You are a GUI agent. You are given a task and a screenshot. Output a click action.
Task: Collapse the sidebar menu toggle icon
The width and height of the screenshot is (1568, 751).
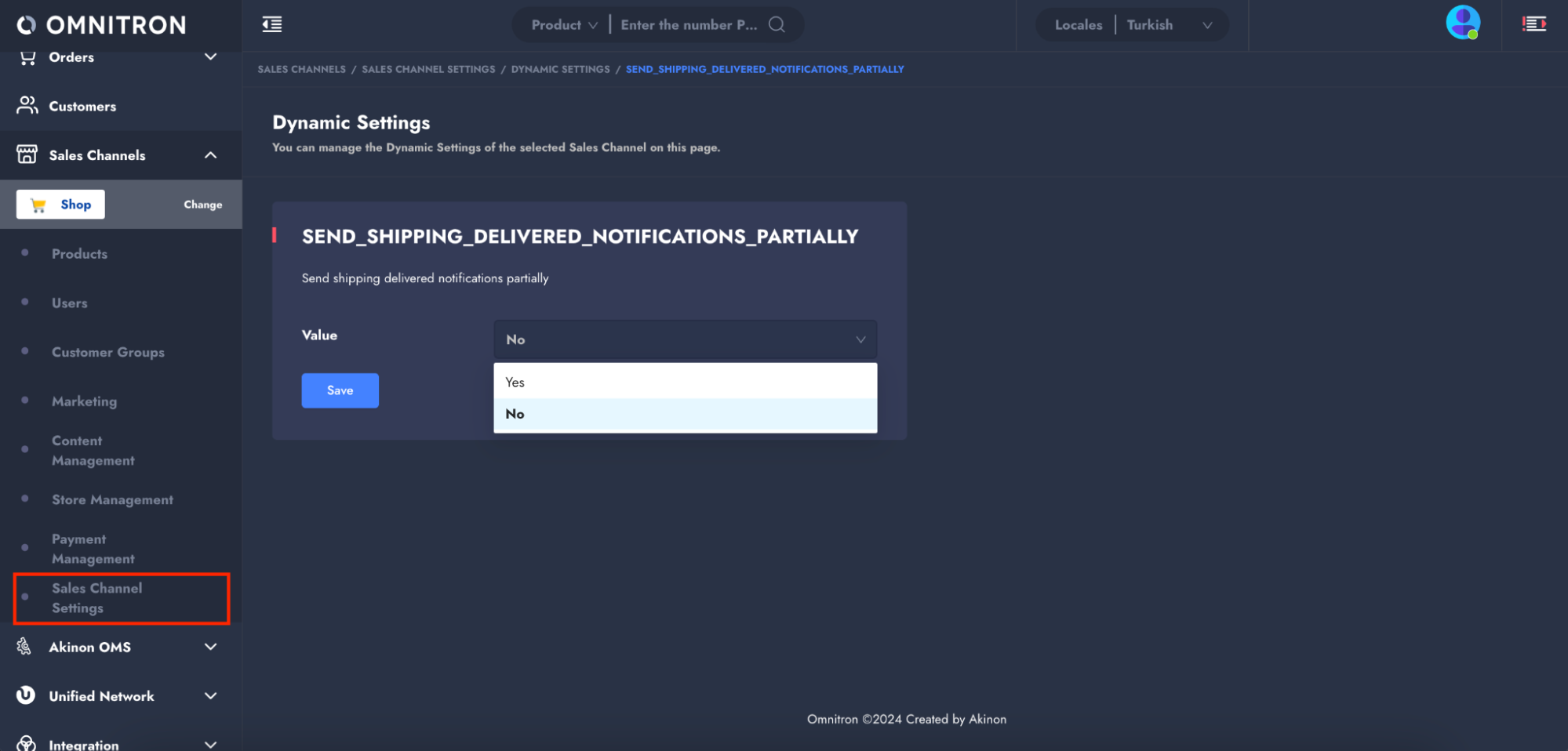coord(272,24)
